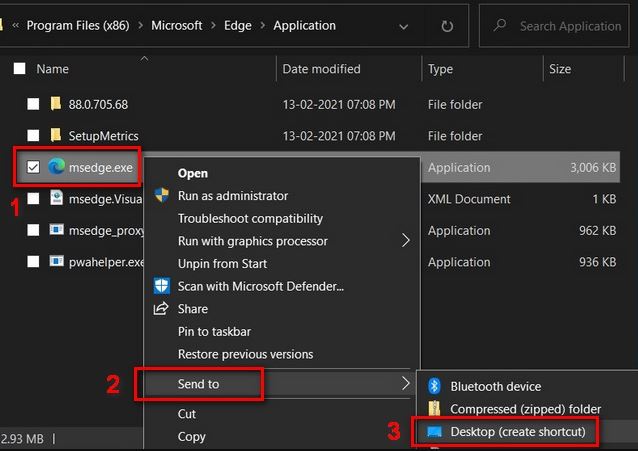Click the Compressed zipped folder icon
Viewport: 638px width, 451px height.
pos(434,408)
